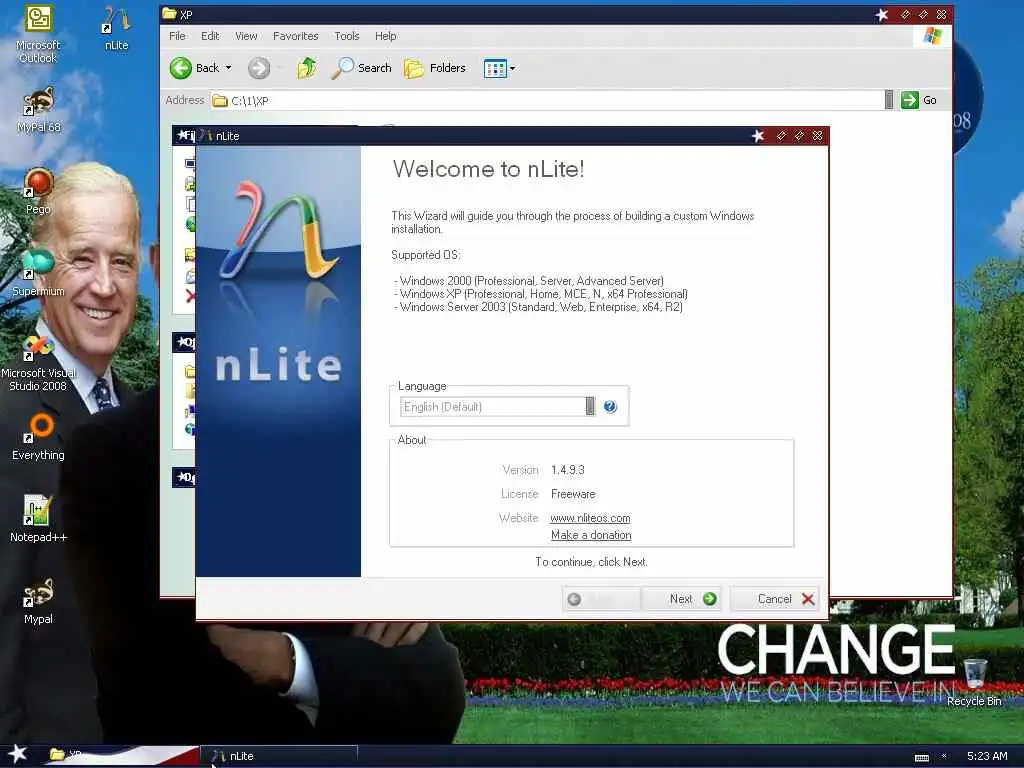Open the star Start button on taskbar

[18, 754]
